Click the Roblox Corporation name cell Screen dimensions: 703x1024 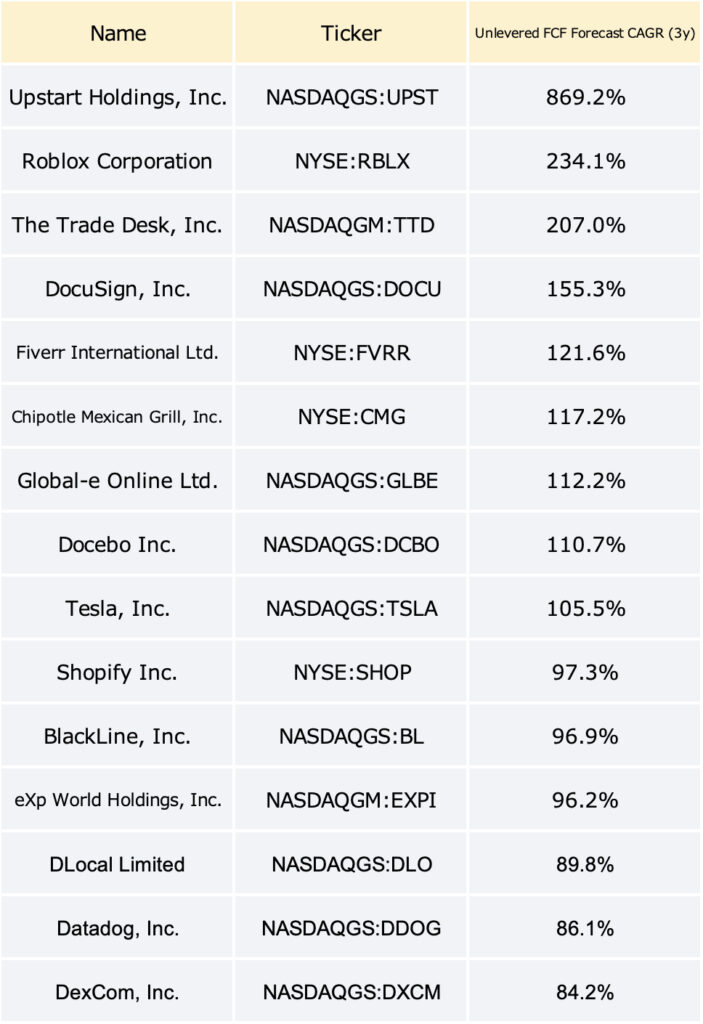117,161
